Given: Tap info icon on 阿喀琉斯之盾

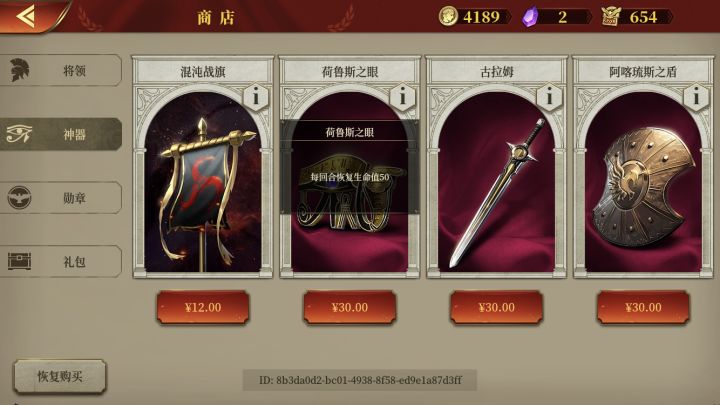Looking at the screenshot, I should tap(696, 97).
